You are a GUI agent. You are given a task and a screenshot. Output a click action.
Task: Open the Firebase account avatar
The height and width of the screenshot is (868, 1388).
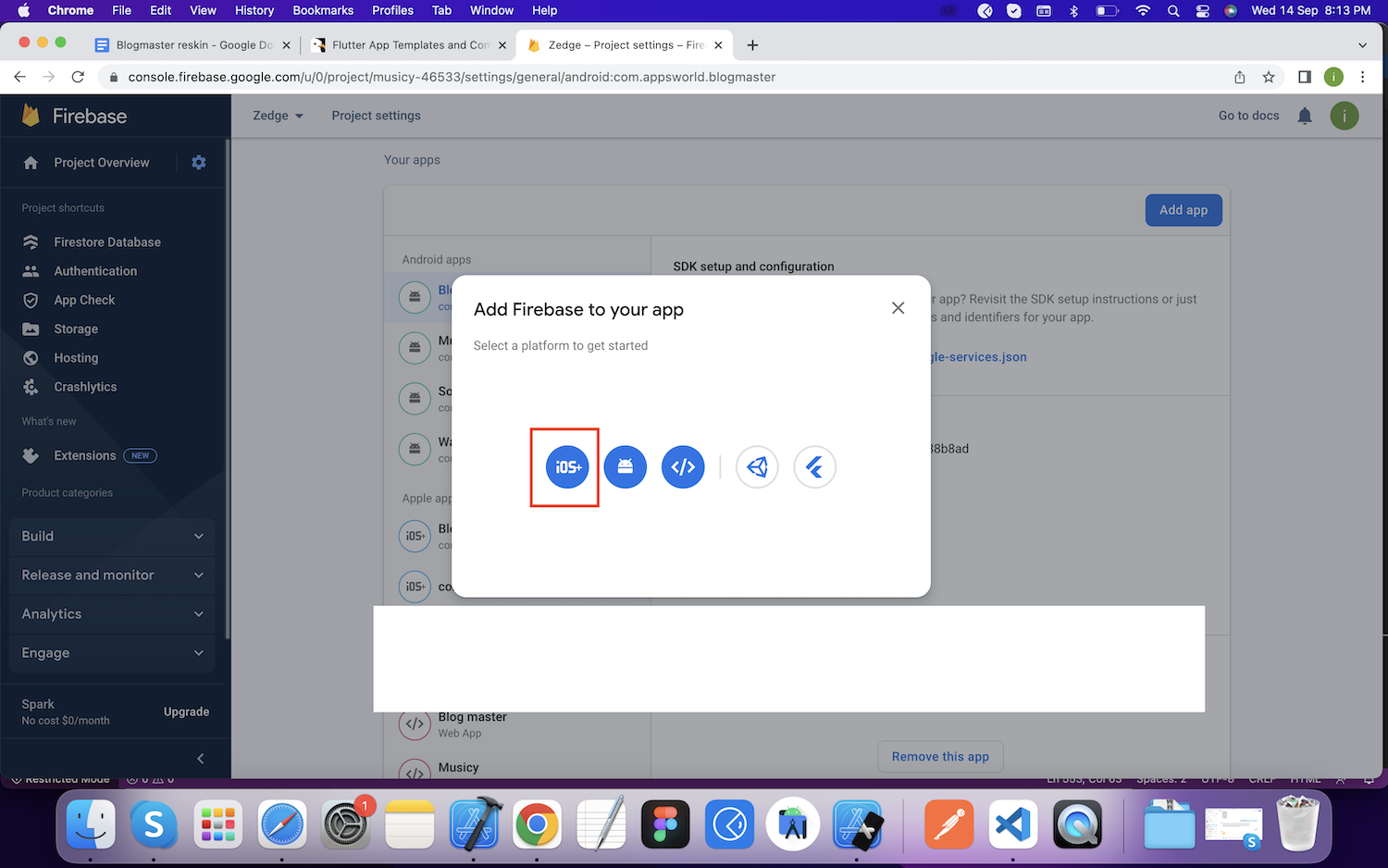(x=1345, y=116)
